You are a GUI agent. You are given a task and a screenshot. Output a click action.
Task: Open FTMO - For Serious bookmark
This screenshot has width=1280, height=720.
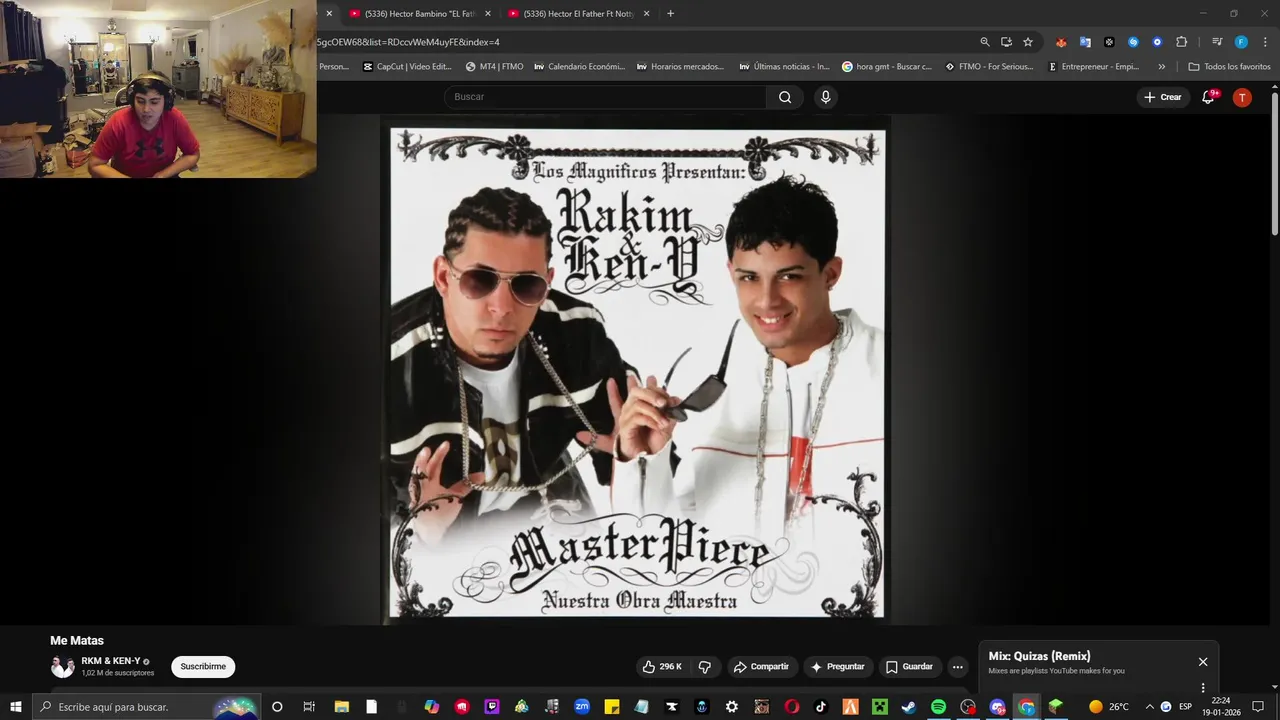[x=990, y=67]
